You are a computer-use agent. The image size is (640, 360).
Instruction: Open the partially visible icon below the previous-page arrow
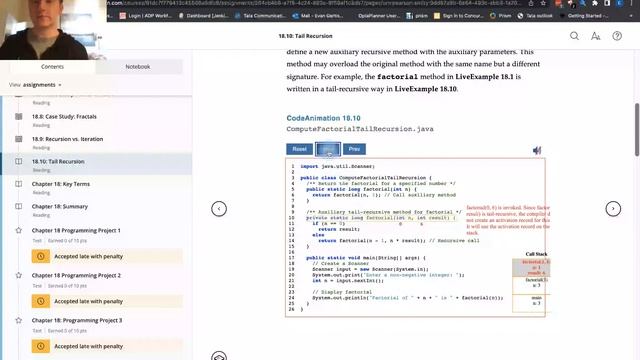219,356
